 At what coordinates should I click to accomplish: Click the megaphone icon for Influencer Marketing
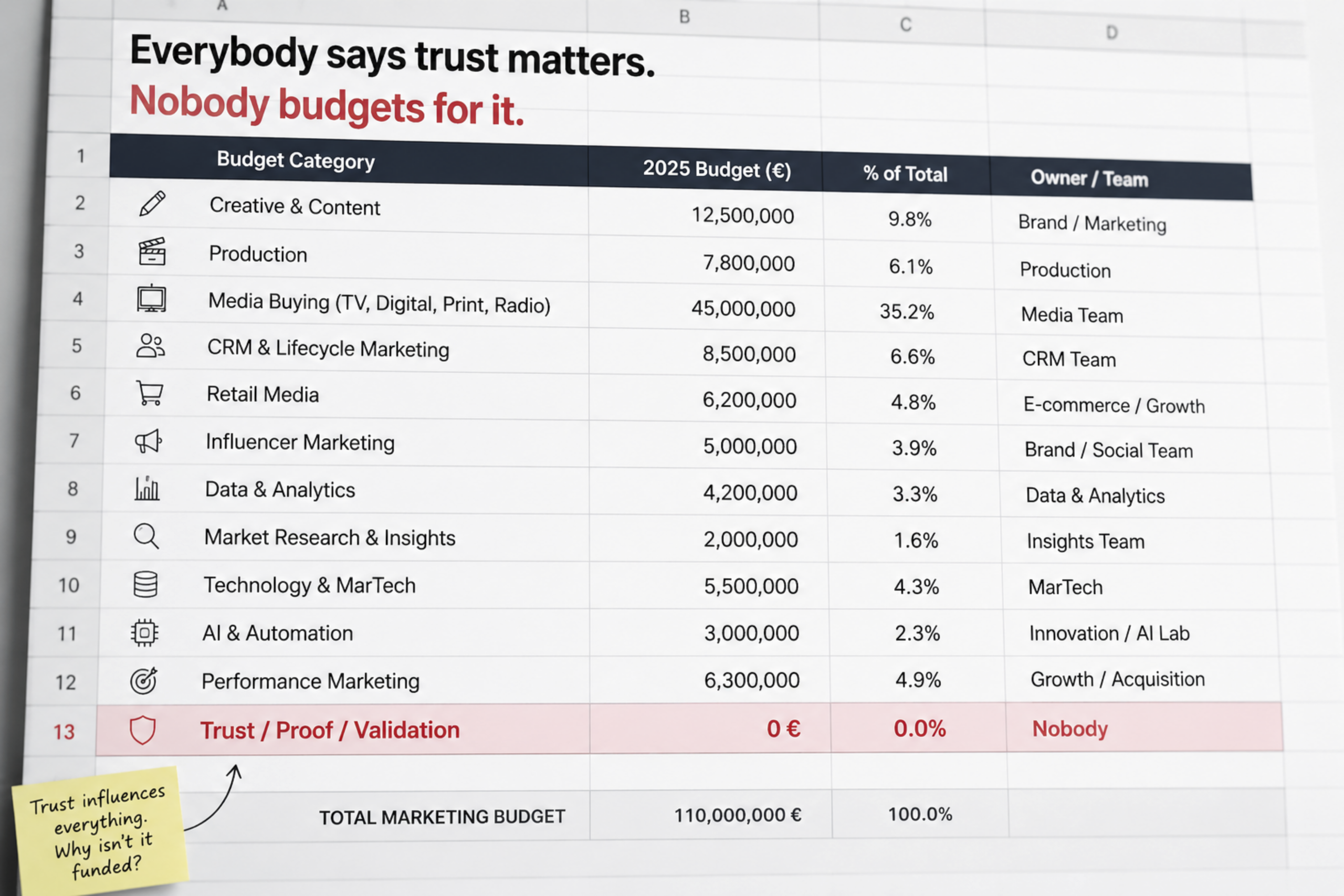click(x=149, y=440)
